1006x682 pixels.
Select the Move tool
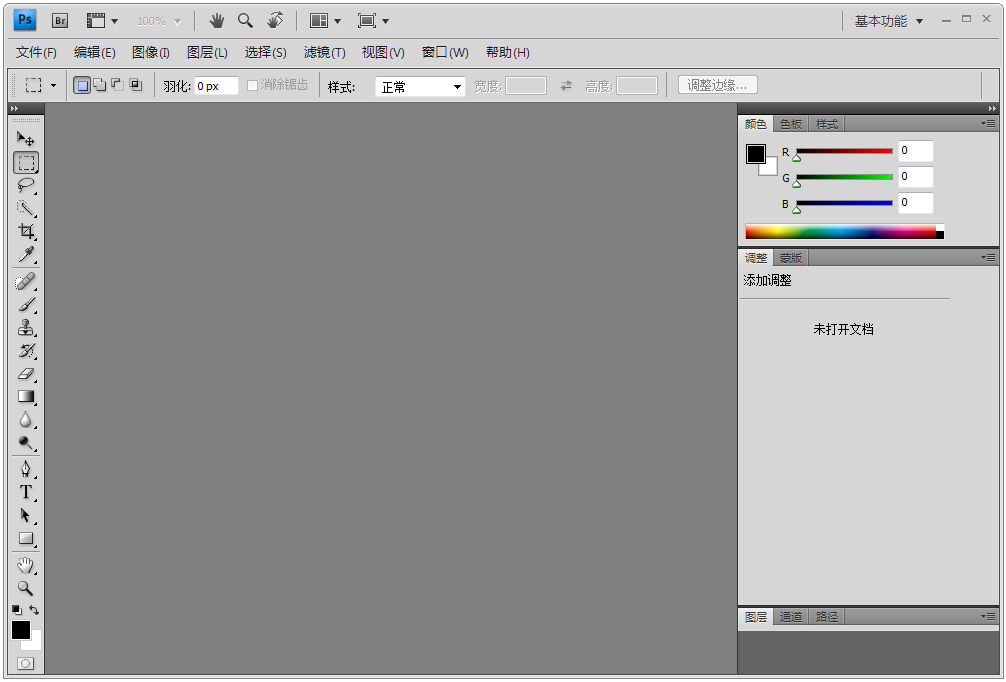tap(25, 139)
